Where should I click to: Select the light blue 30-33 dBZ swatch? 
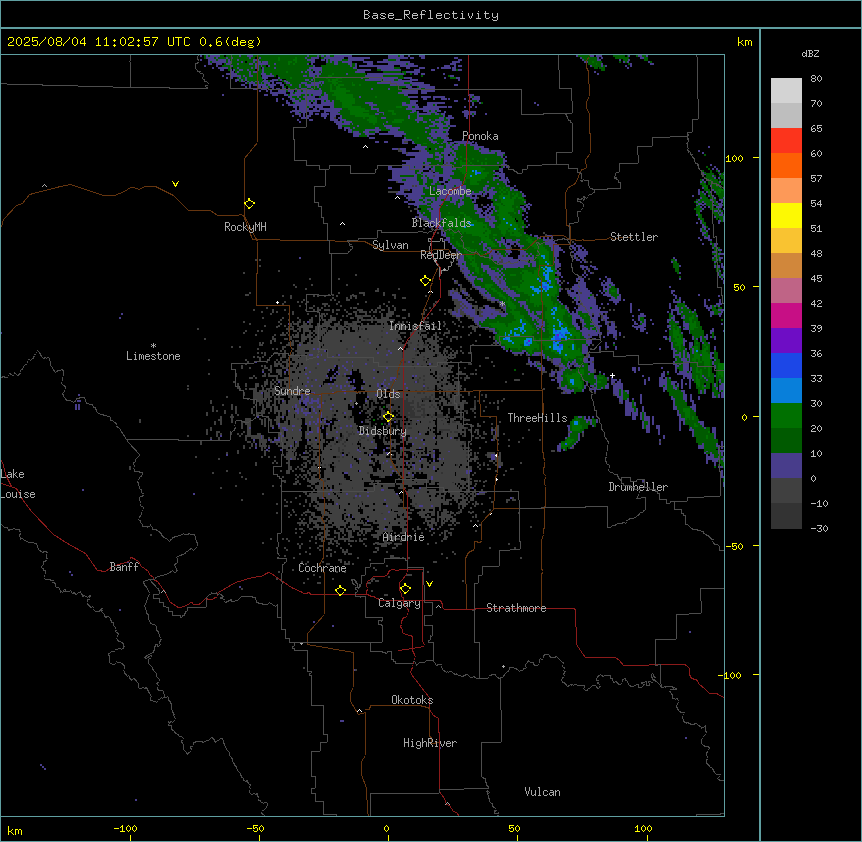(x=786, y=391)
